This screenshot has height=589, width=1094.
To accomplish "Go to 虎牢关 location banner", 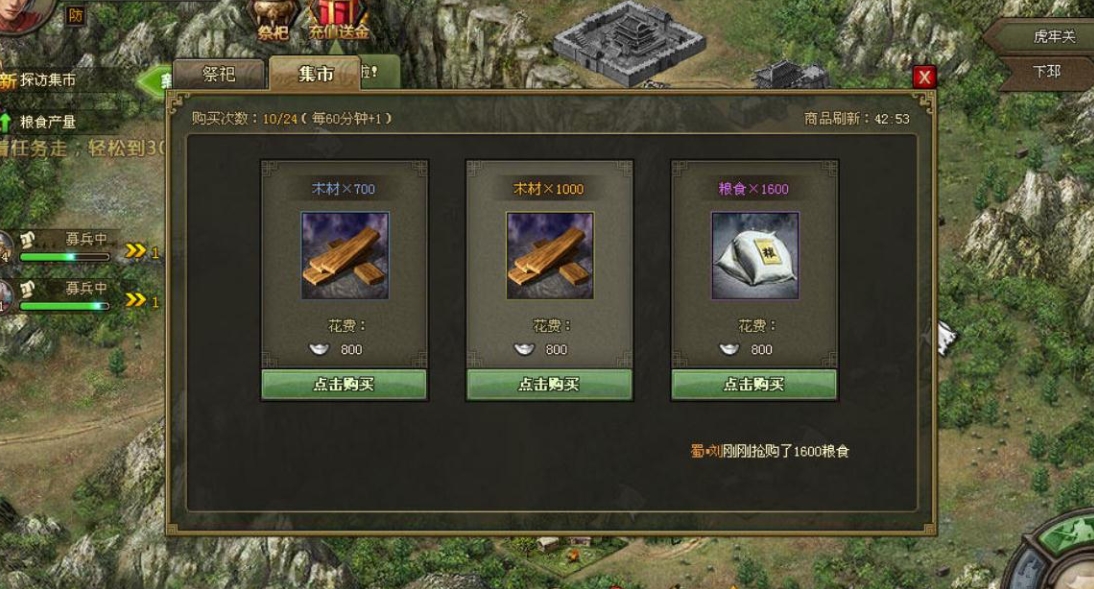I will coord(1043,36).
